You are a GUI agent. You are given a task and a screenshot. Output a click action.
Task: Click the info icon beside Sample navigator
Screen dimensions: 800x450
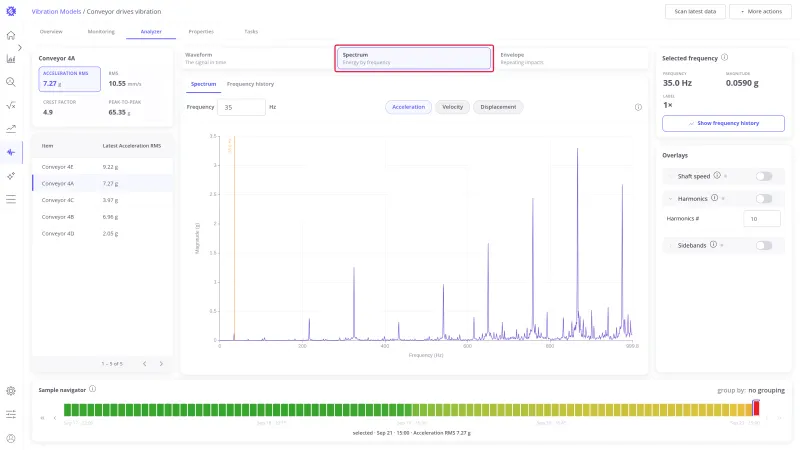point(92,389)
